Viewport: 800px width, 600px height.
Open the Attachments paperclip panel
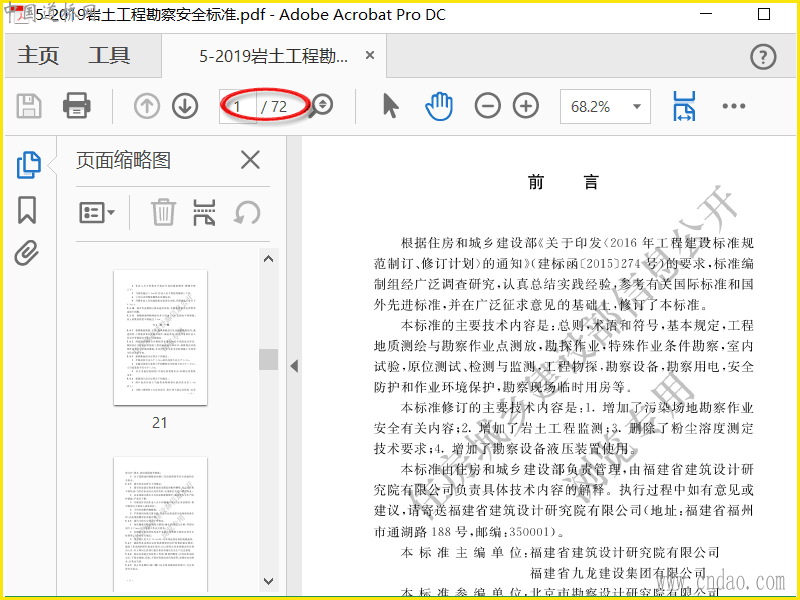coord(27,253)
